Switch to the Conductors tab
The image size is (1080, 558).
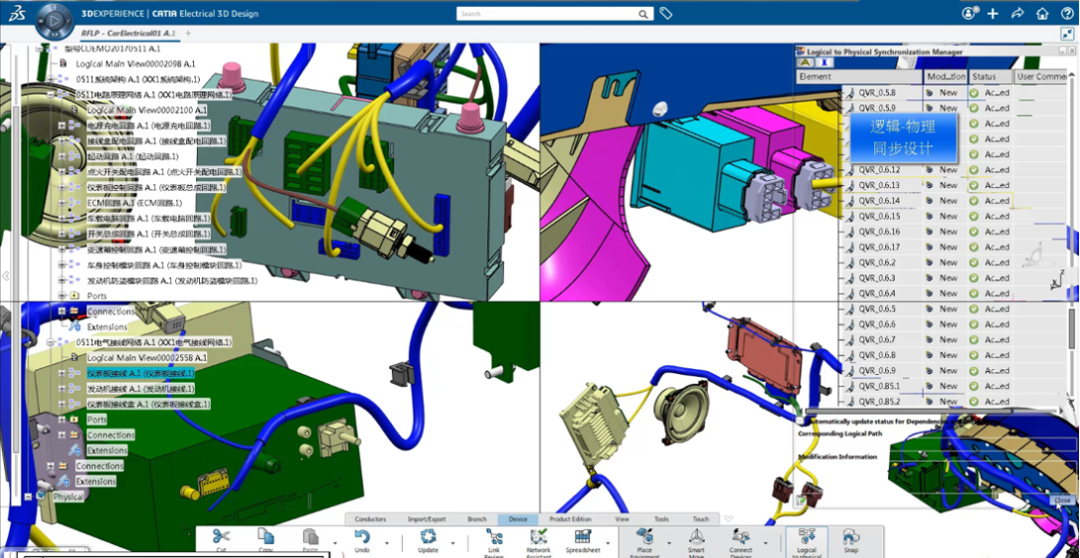point(371,519)
